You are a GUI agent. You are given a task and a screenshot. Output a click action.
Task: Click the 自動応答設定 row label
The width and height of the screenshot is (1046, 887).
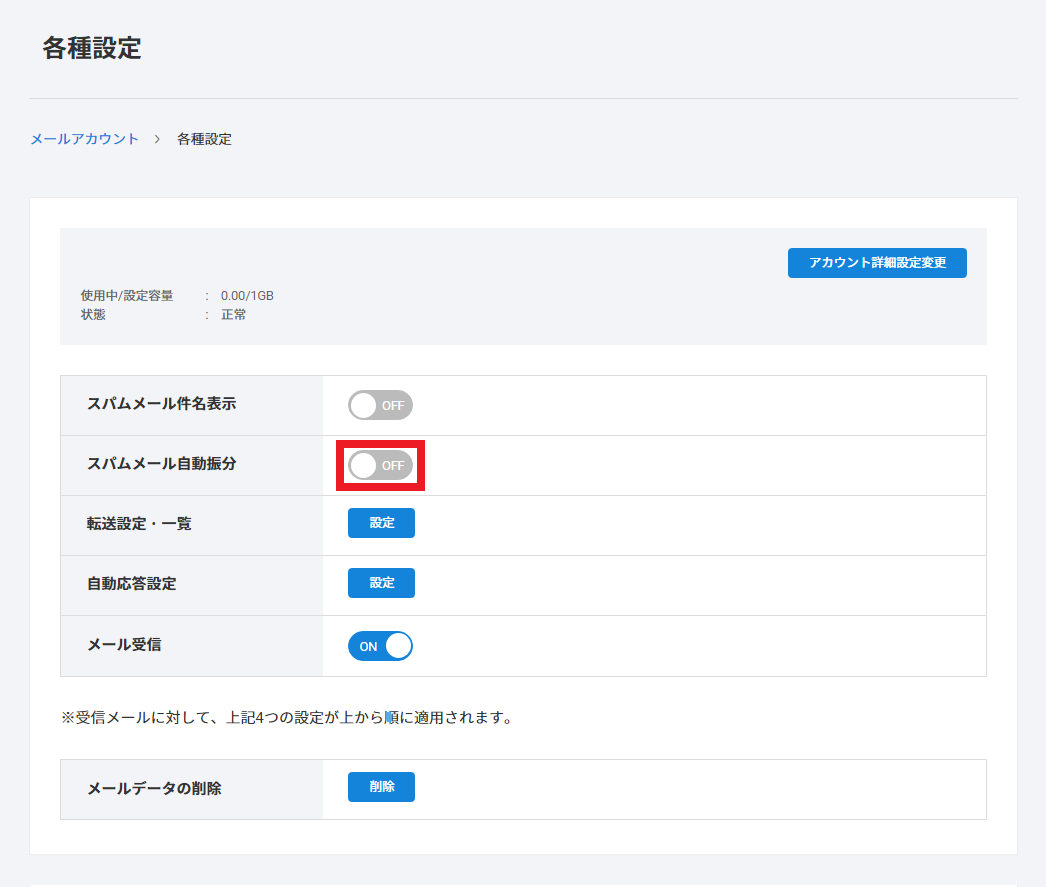click(x=132, y=583)
